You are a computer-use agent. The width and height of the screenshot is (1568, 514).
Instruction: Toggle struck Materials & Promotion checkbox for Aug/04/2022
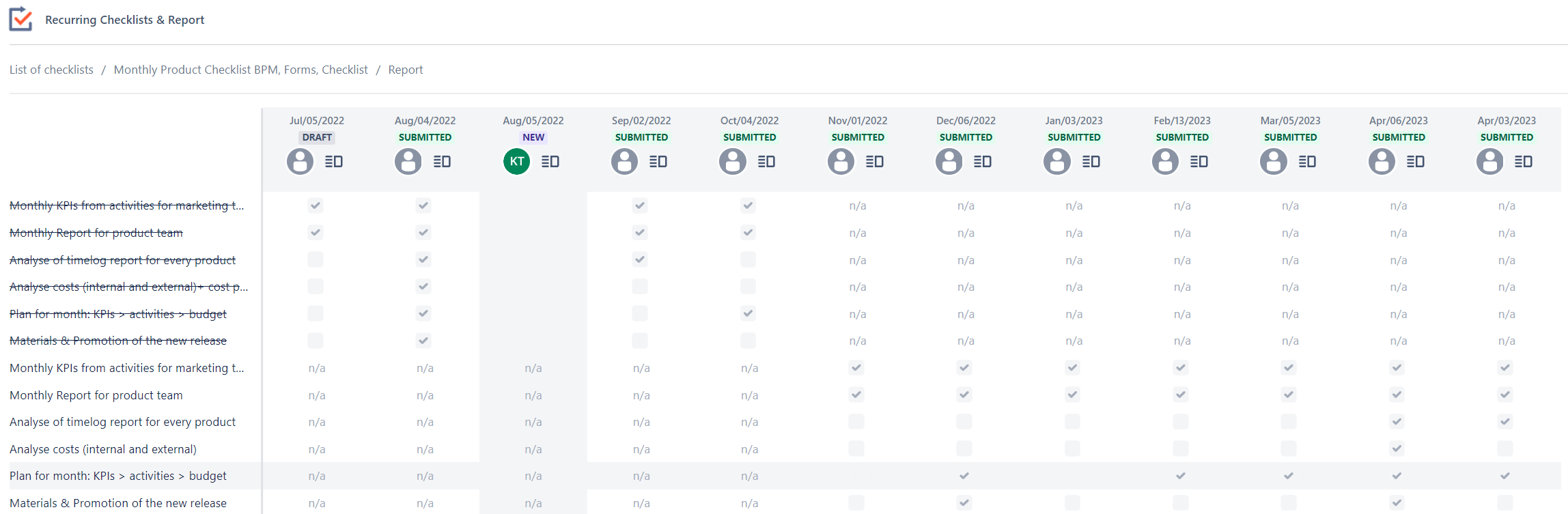pyautogui.click(x=423, y=341)
